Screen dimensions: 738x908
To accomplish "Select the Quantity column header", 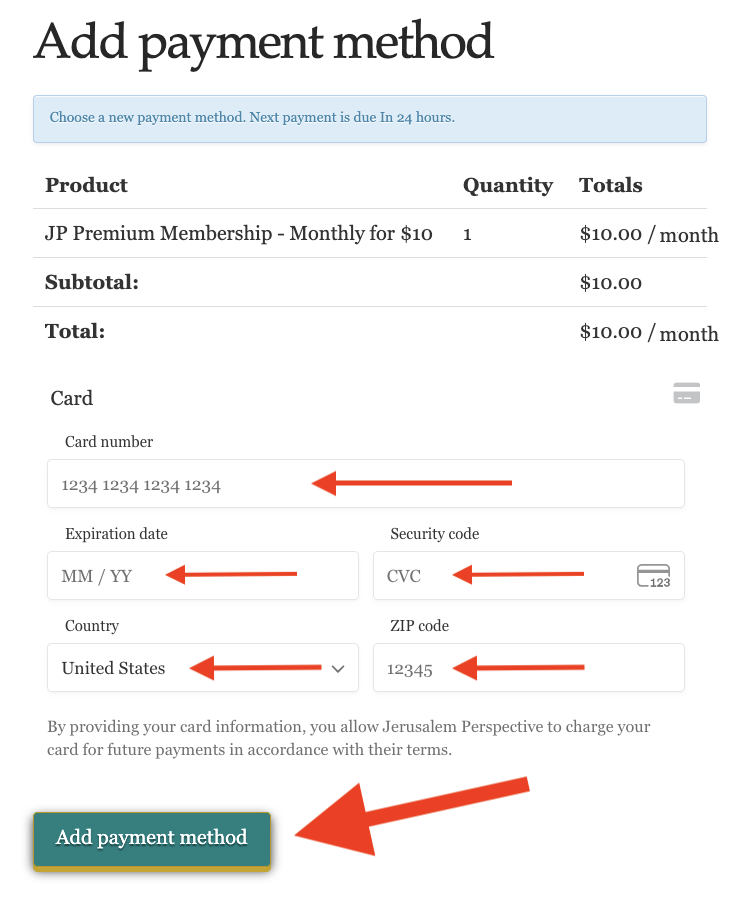I will (x=507, y=185).
